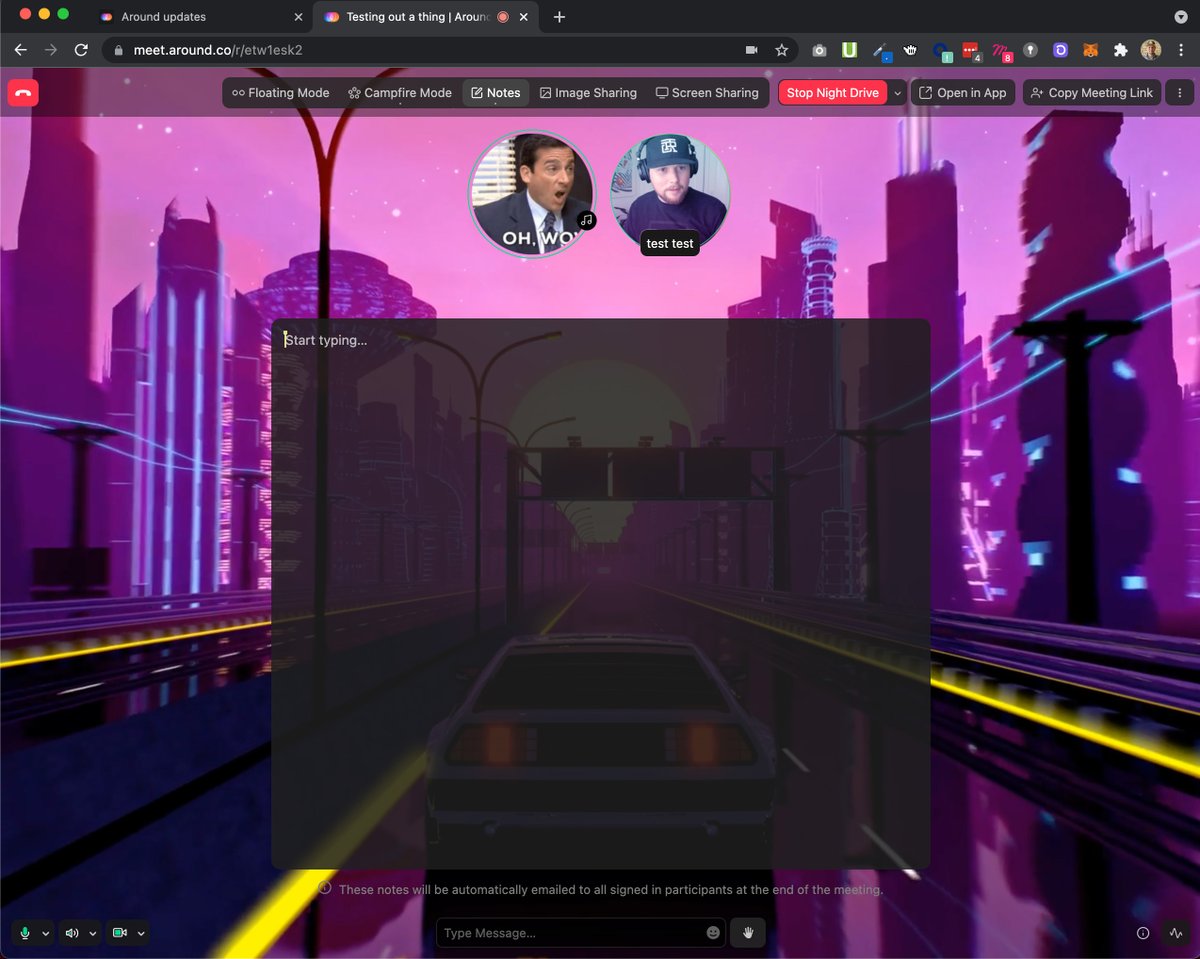Viewport: 1200px width, 959px height.
Task: Open the Stop Night Drive dropdown arrow
Action: 897,92
